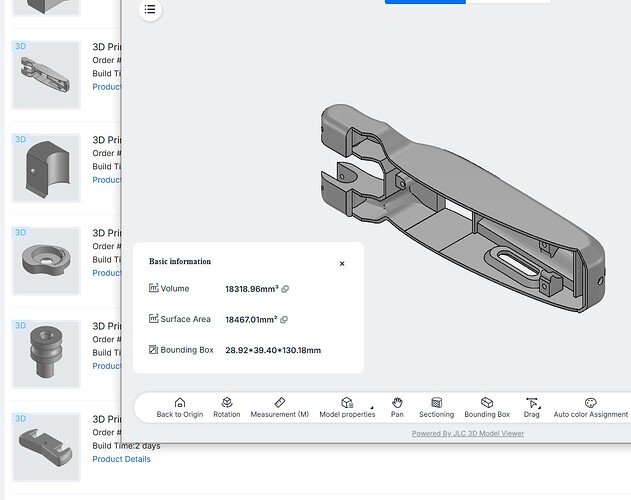Image resolution: width=631 pixels, height=500 pixels.
Task: Select the blue active tab at top
Action: point(425,2)
